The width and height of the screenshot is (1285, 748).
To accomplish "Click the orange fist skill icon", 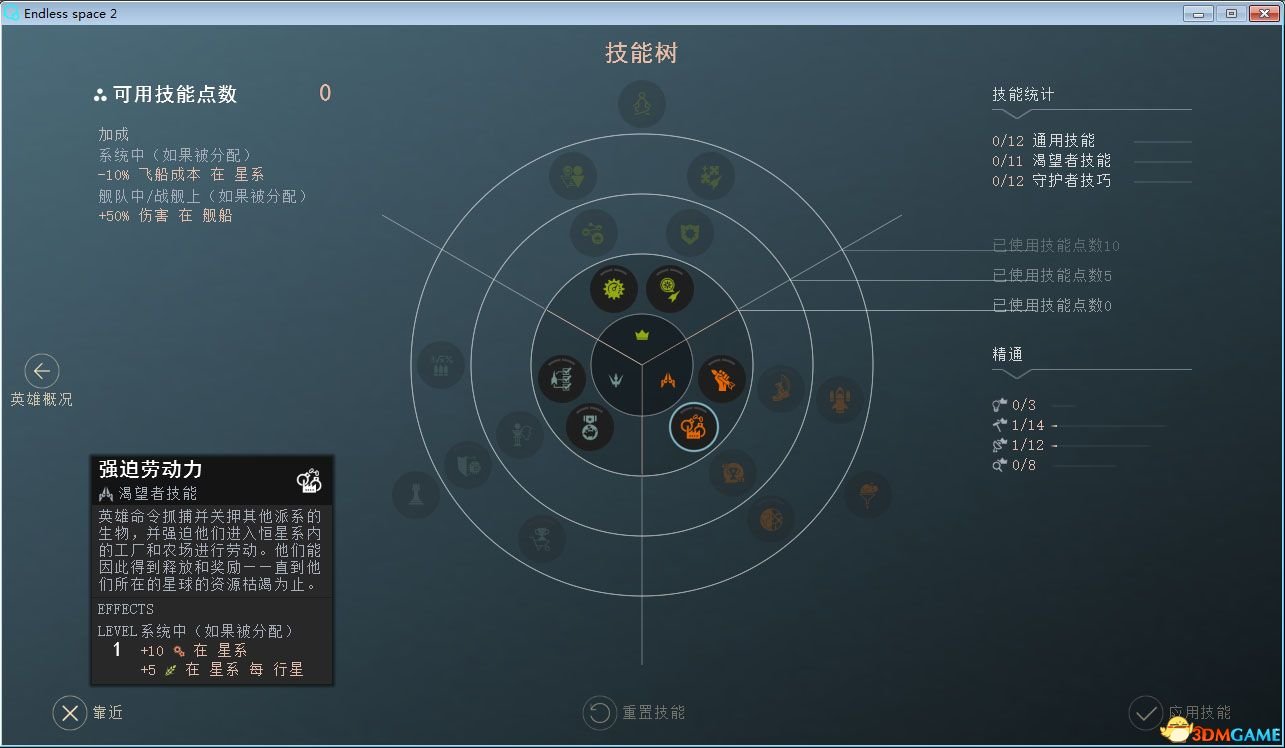I will 721,377.
